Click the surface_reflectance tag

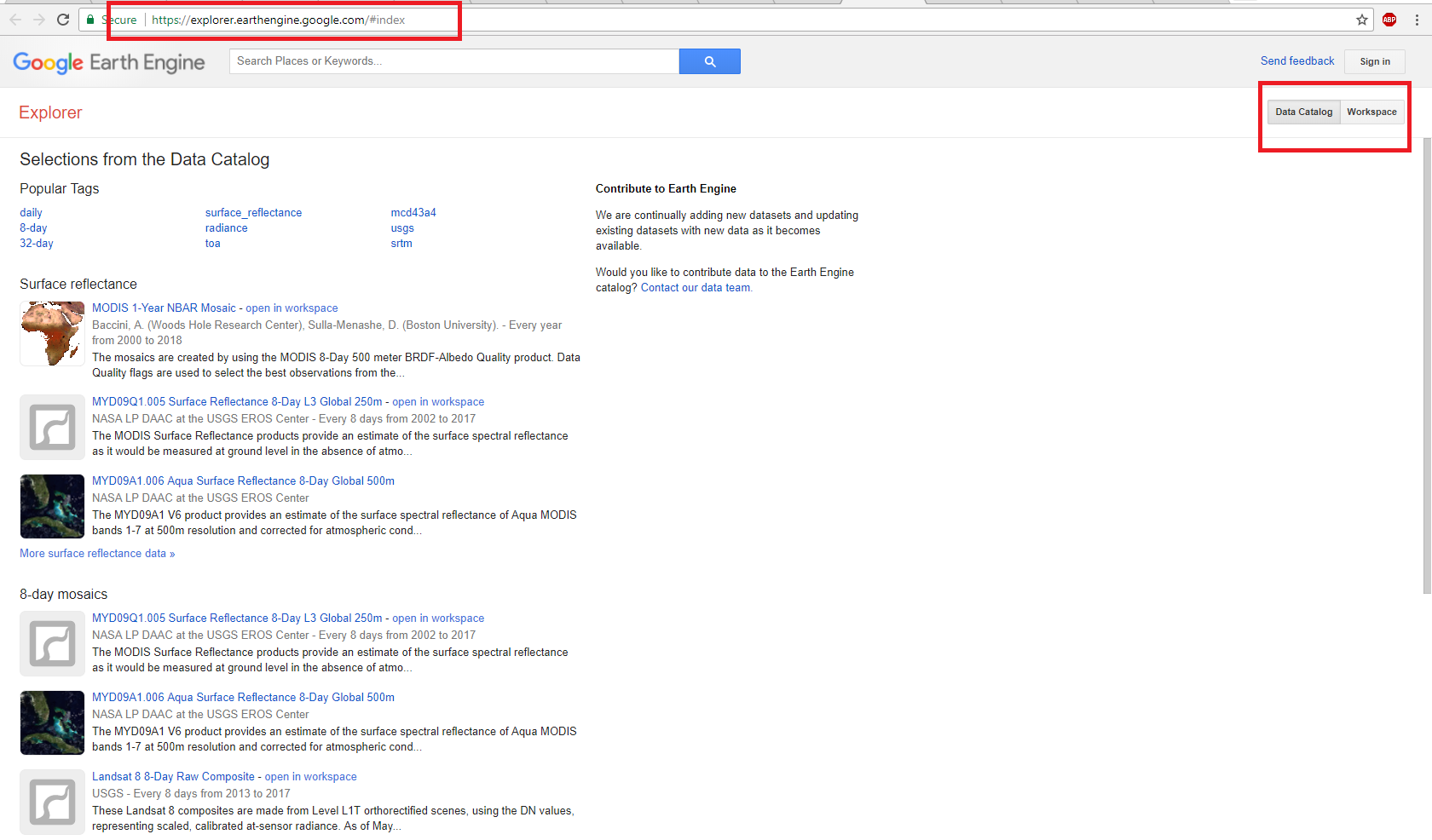[253, 213]
